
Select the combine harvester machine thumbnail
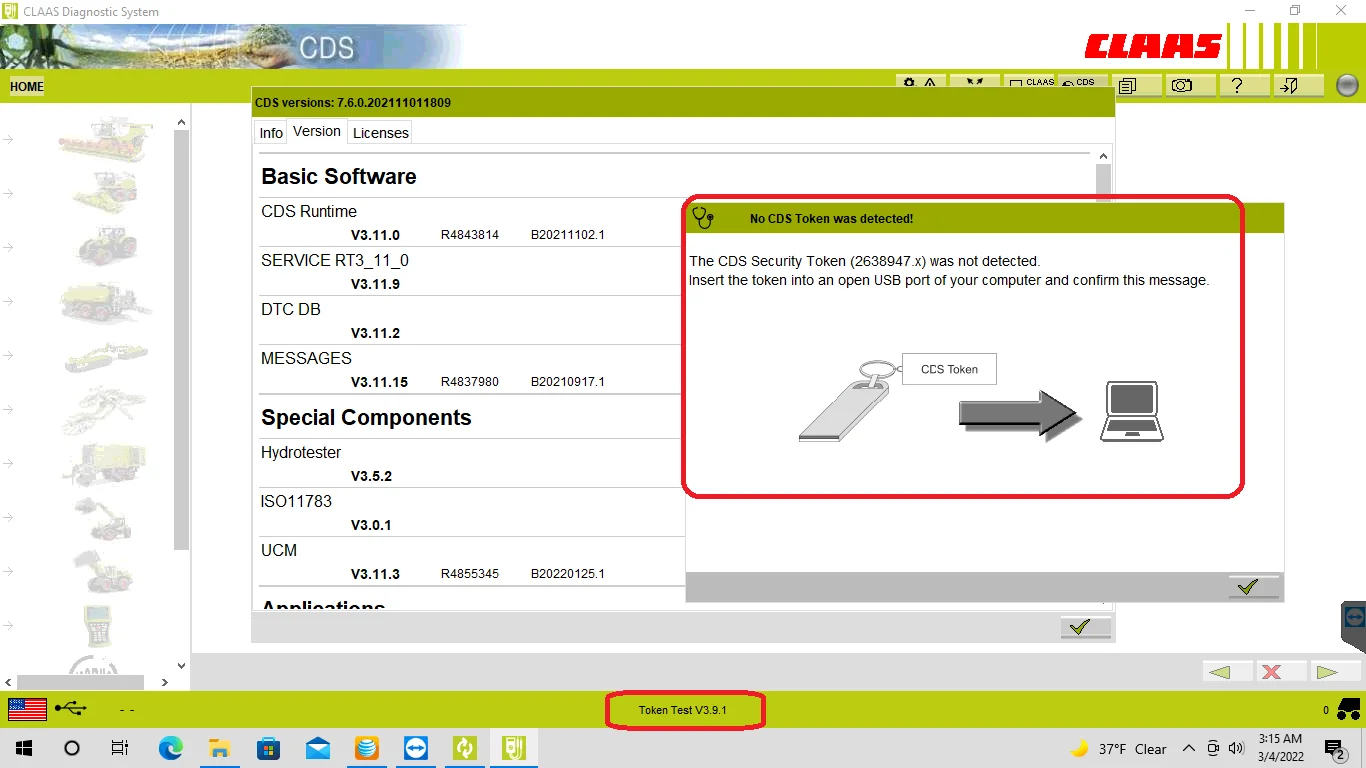point(105,139)
